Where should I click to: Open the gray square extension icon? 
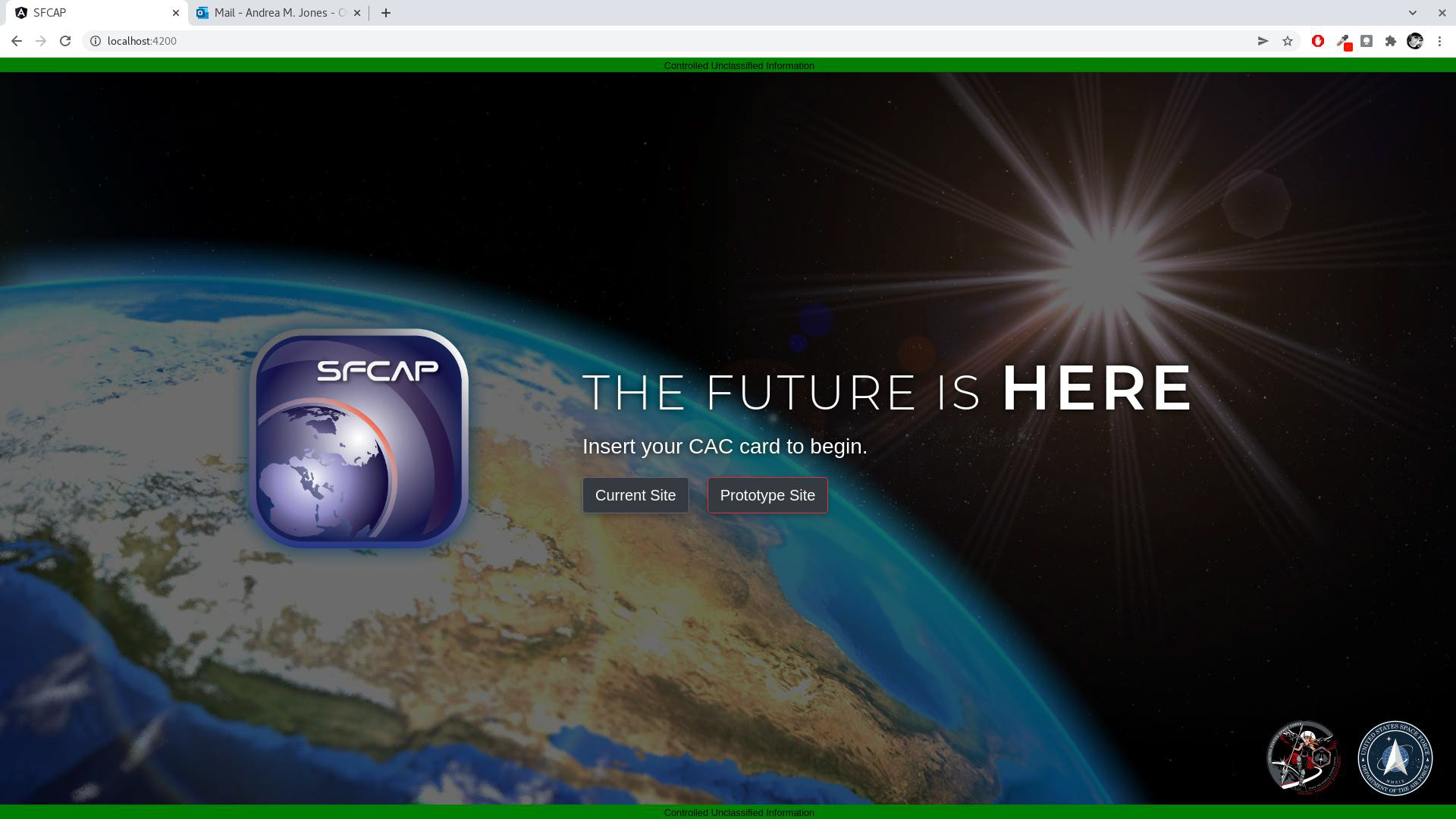click(x=1367, y=41)
